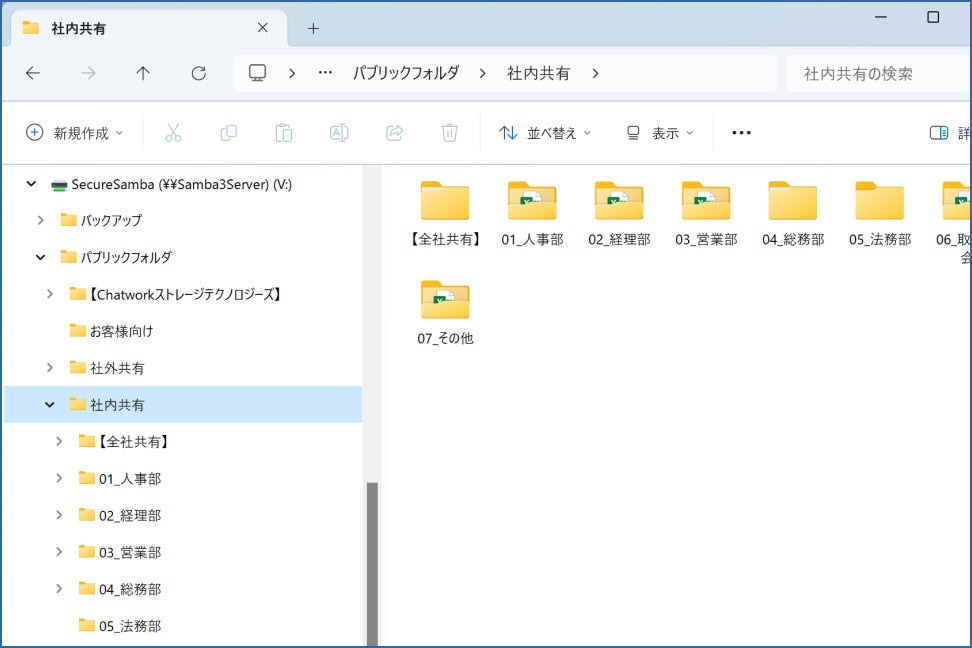Open chevron after monitor icon in address bar
The height and width of the screenshot is (648, 972).
(291, 73)
